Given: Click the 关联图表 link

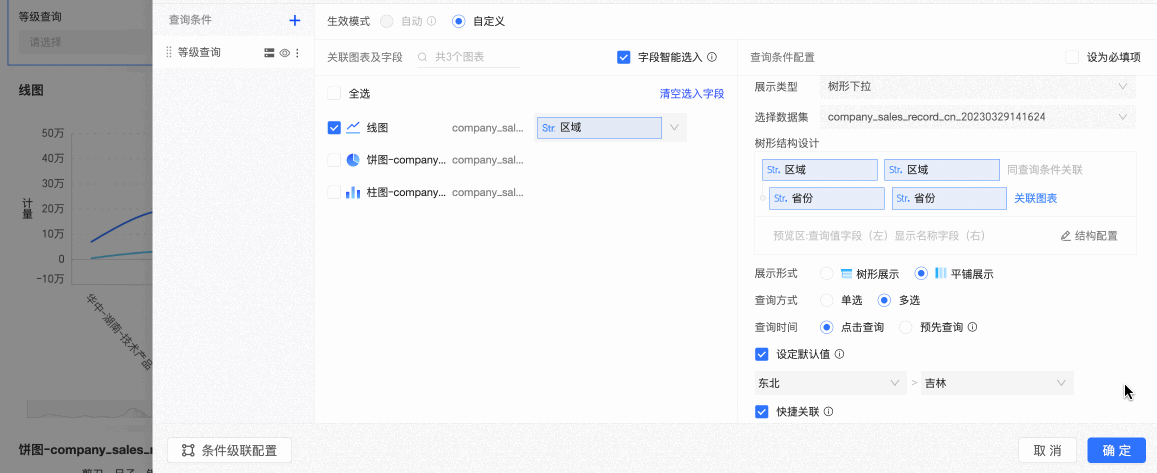Looking at the screenshot, I should tap(1035, 198).
